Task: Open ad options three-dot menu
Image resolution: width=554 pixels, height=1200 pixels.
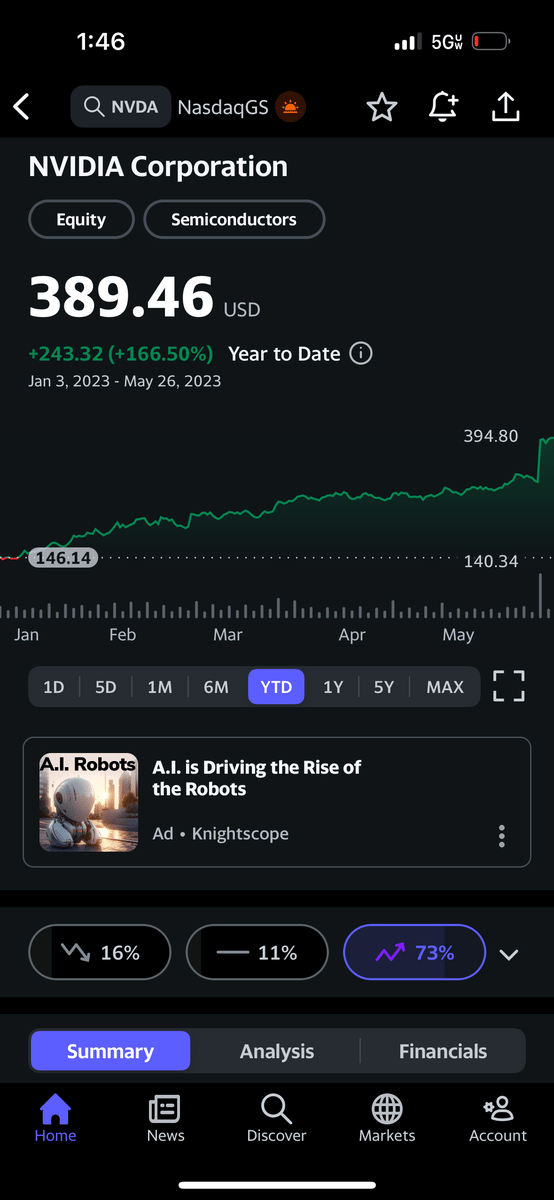Action: tap(502, 836)
